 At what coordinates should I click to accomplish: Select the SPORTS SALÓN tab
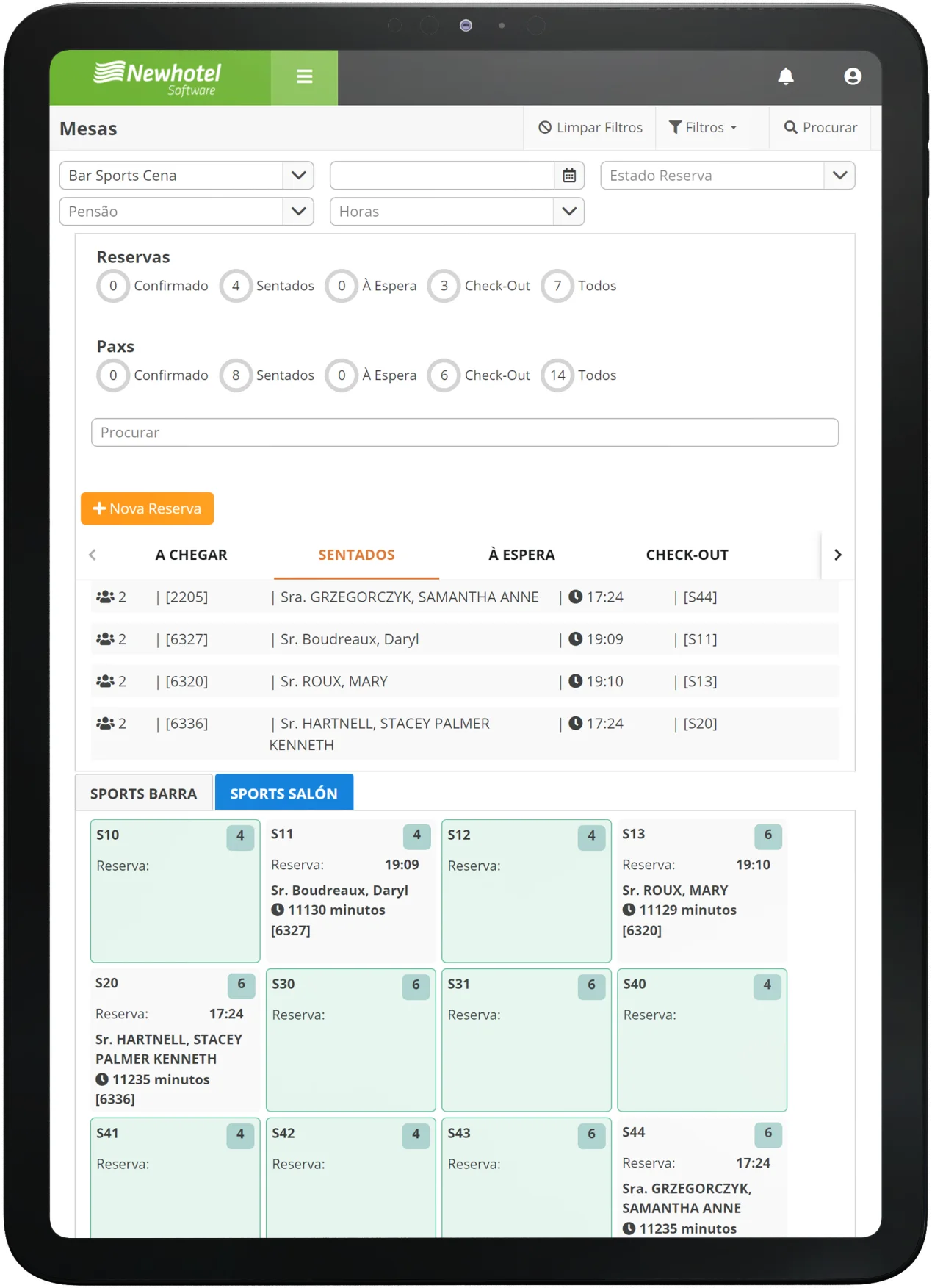tap(284, 794)
